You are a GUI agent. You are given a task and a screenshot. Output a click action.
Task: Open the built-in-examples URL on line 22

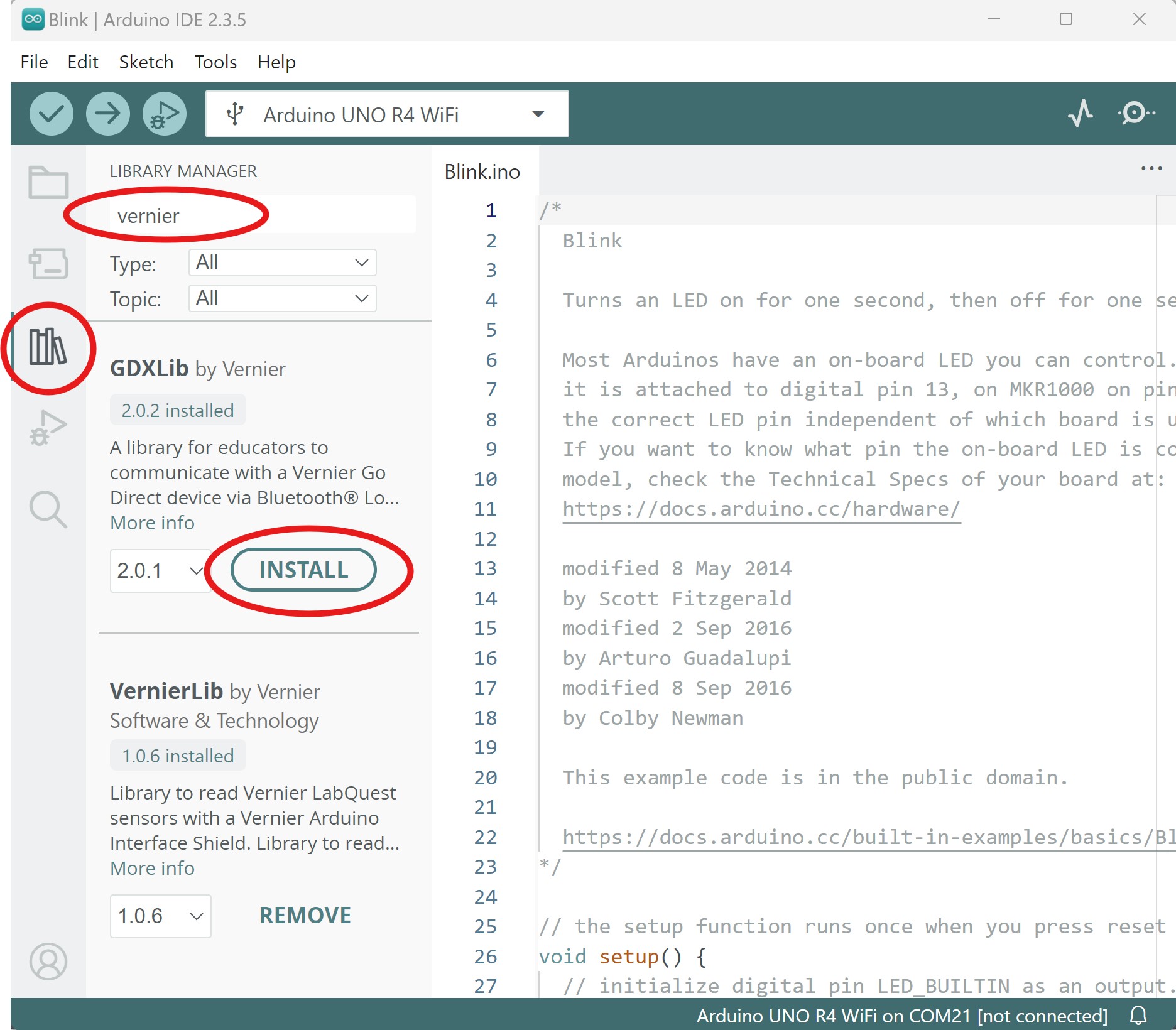(869, 837)
